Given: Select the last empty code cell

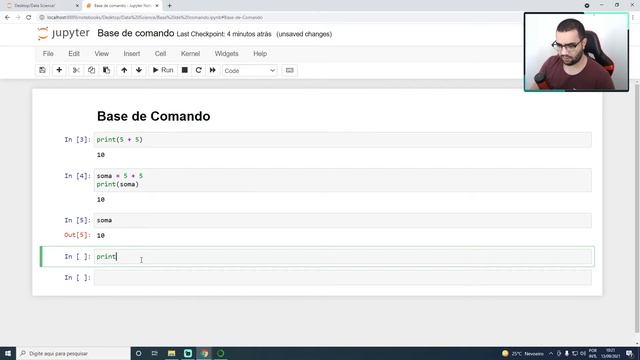Looking at the screenshot, I should tap(342, 278).
